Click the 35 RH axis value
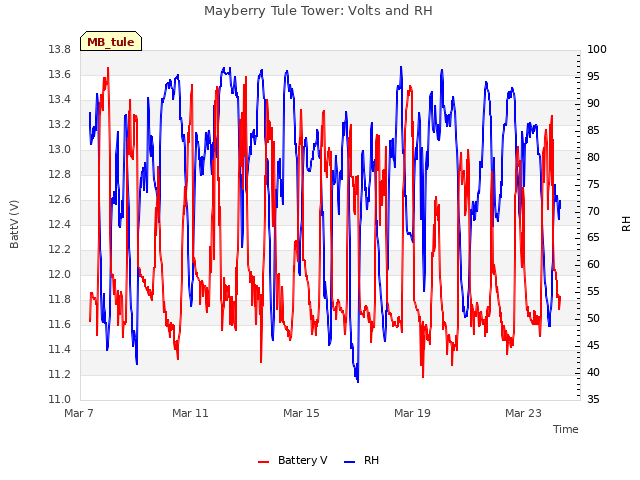The height and width of the screenshot is (480, 640). point(593,400)
